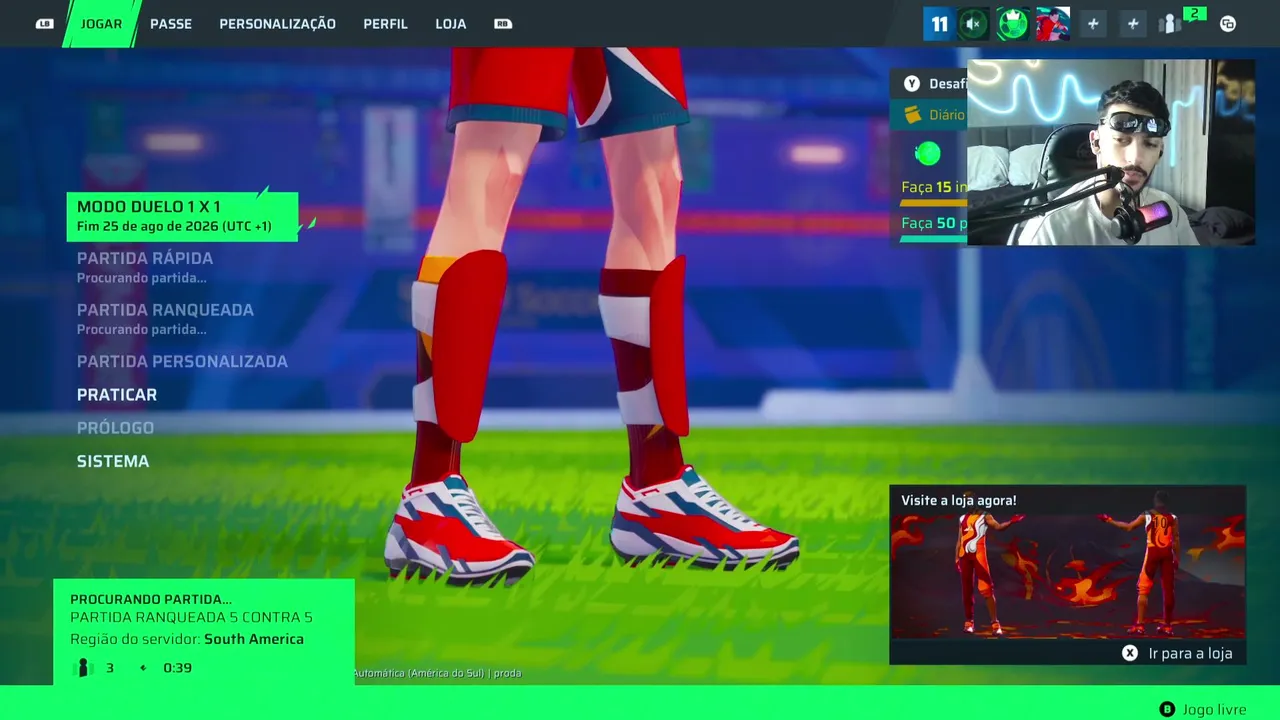Open the friends list icon

(1168, 25)
